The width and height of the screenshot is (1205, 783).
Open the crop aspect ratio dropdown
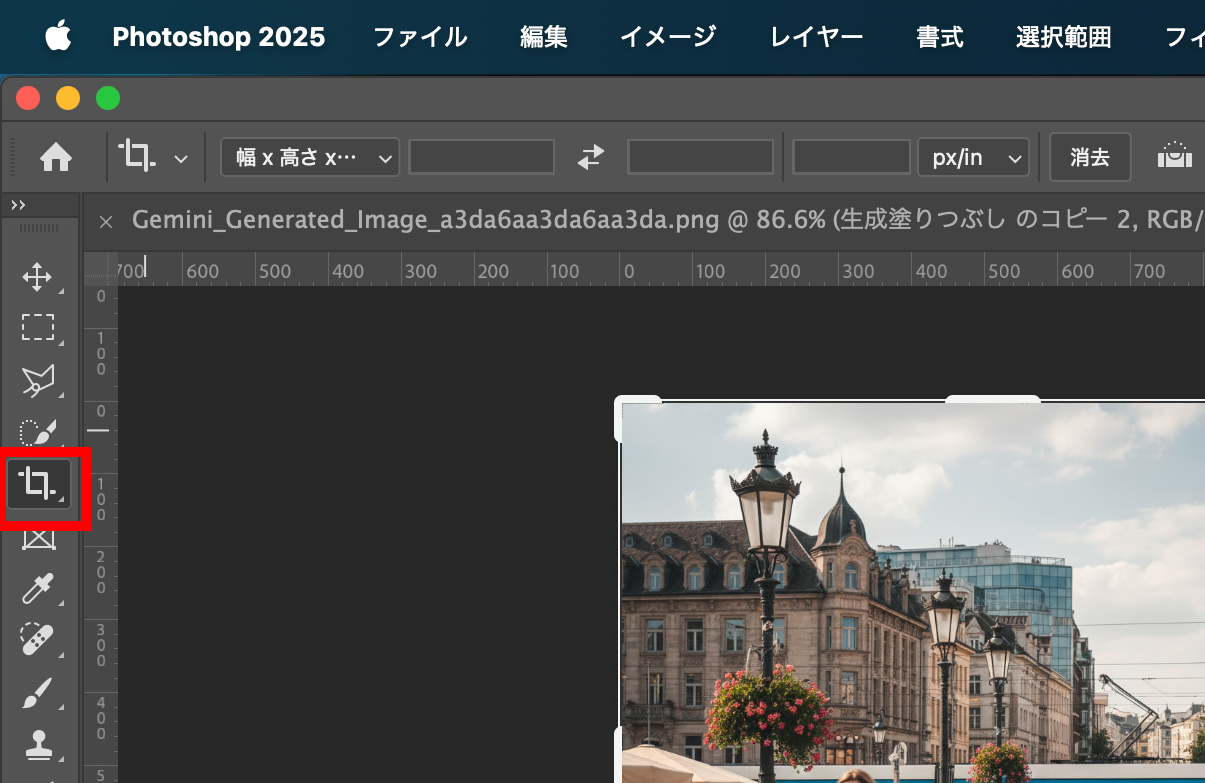(x=309, y=156)
